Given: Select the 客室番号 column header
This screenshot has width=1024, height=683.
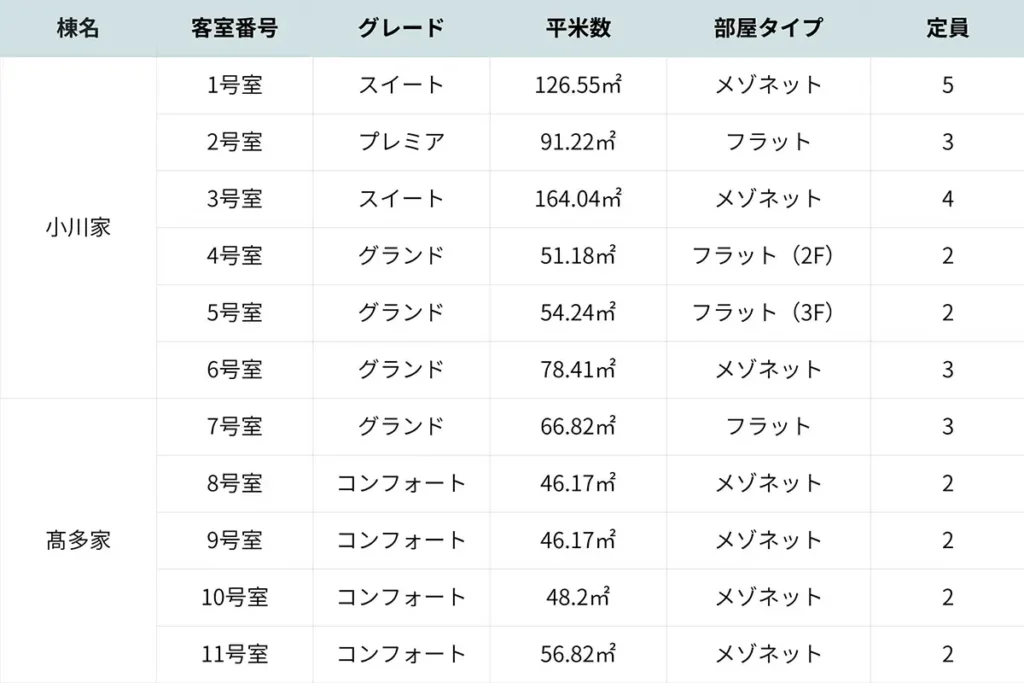Looking at the screenshot, I should pos(234,28).
